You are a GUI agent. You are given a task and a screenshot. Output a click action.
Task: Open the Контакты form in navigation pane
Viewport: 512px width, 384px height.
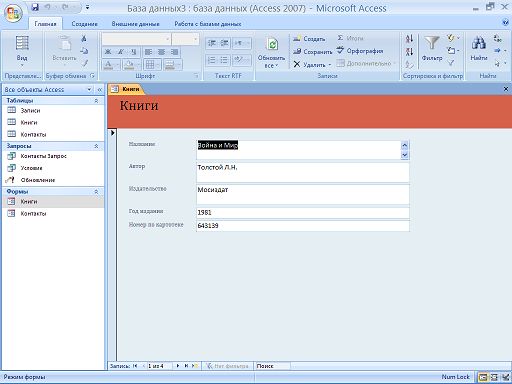33,214
